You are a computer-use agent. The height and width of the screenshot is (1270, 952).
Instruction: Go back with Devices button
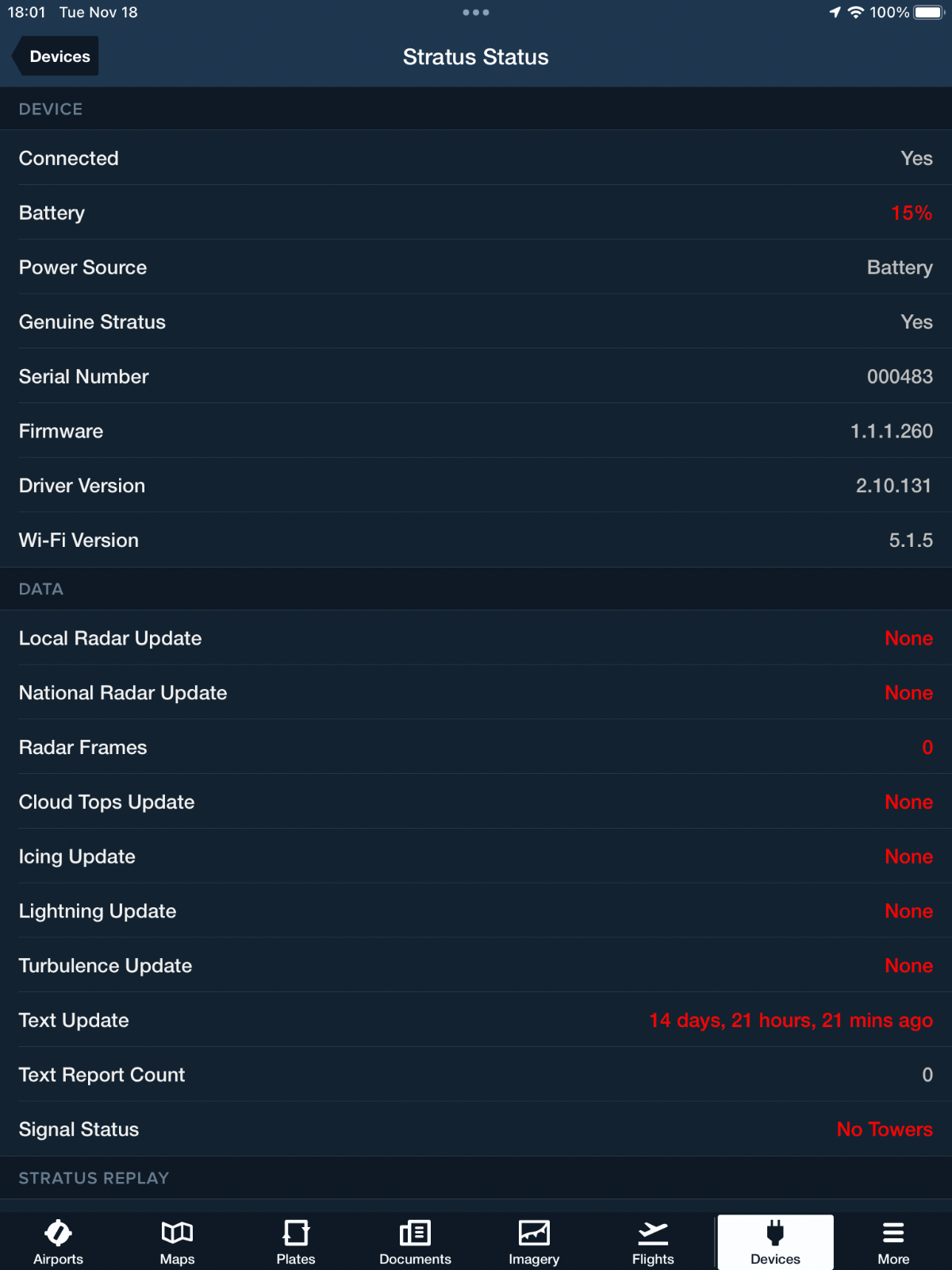point(56,56)
